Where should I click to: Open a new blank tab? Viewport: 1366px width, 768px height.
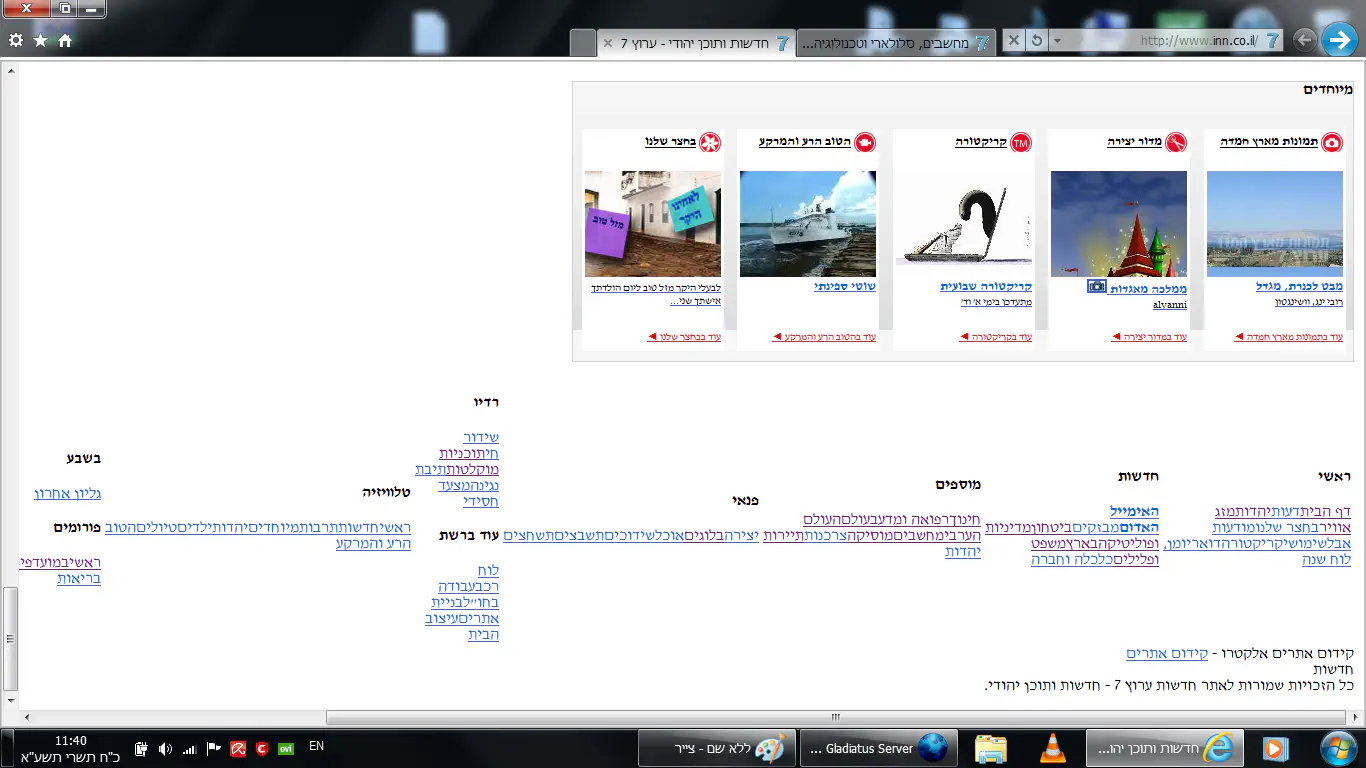[582, 43]
